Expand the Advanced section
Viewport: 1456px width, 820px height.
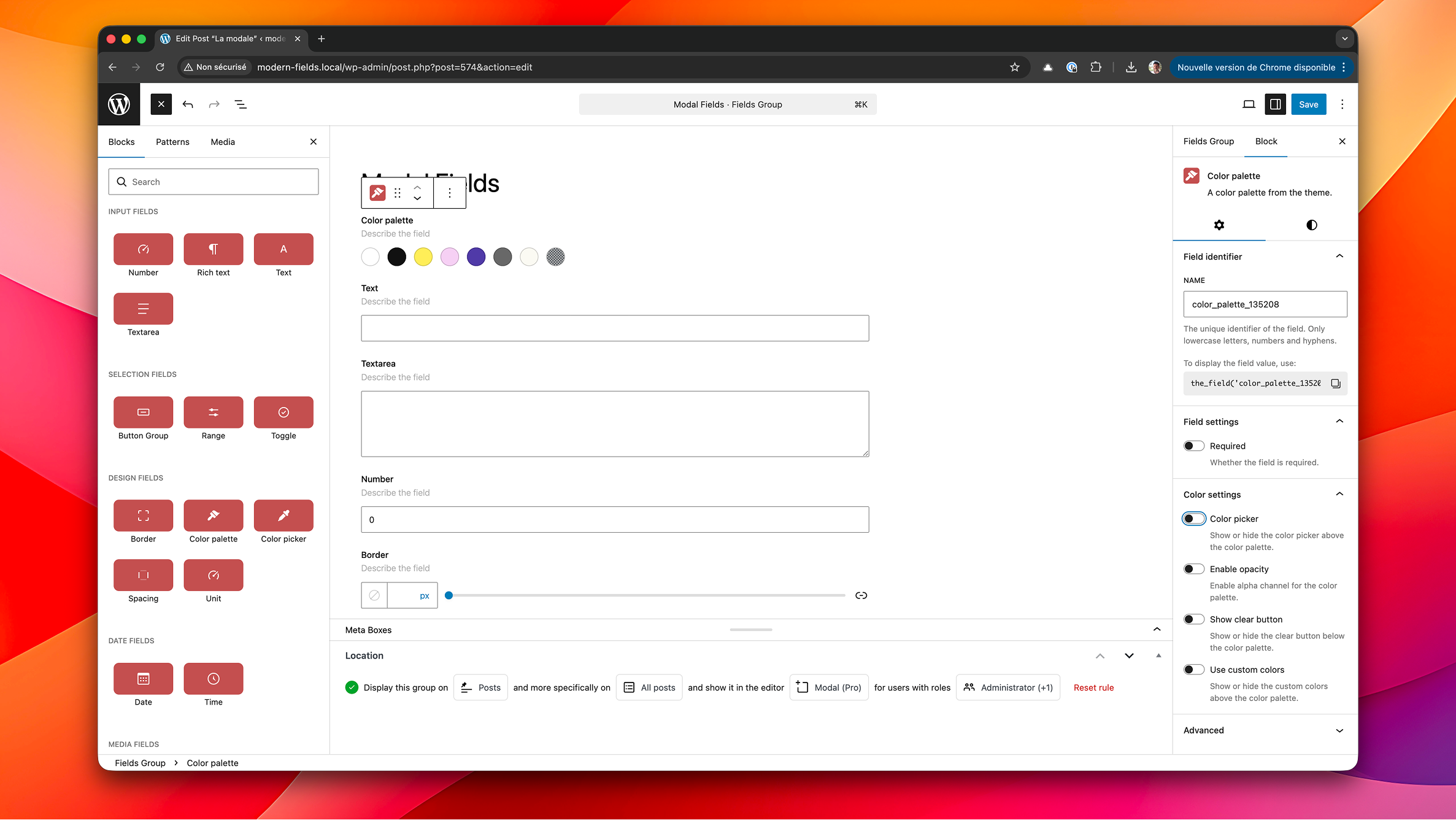tap(1339, 730)
